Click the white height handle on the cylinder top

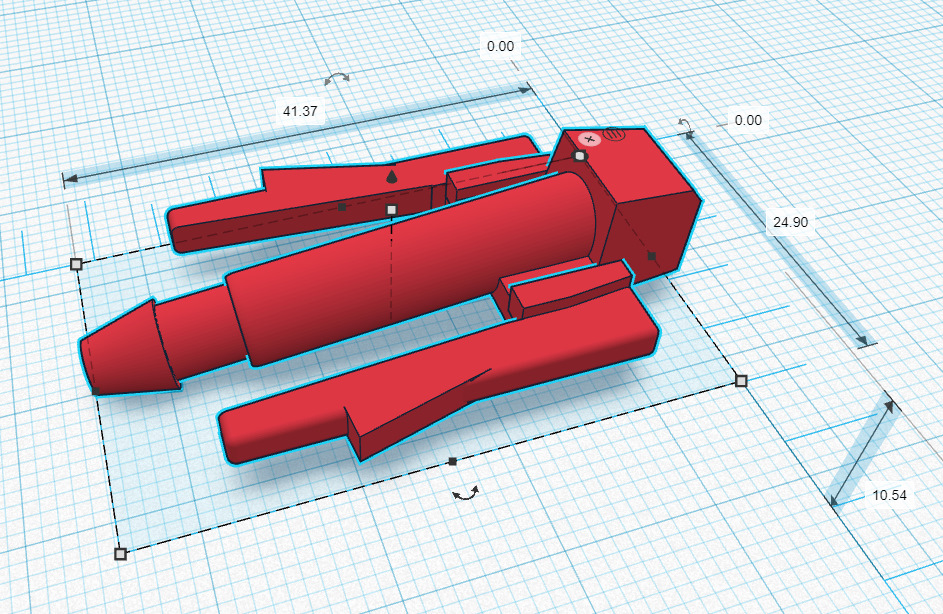[392, 210]
